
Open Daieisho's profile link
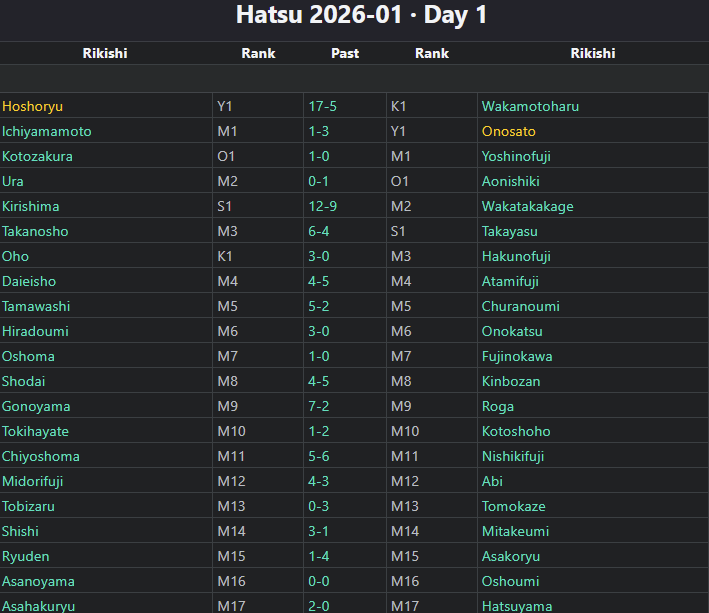(x=29, y=281)
